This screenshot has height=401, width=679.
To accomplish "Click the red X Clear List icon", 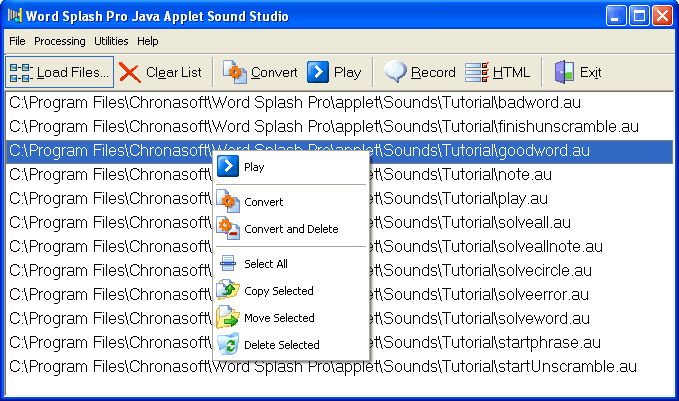I will coord(130,72).
